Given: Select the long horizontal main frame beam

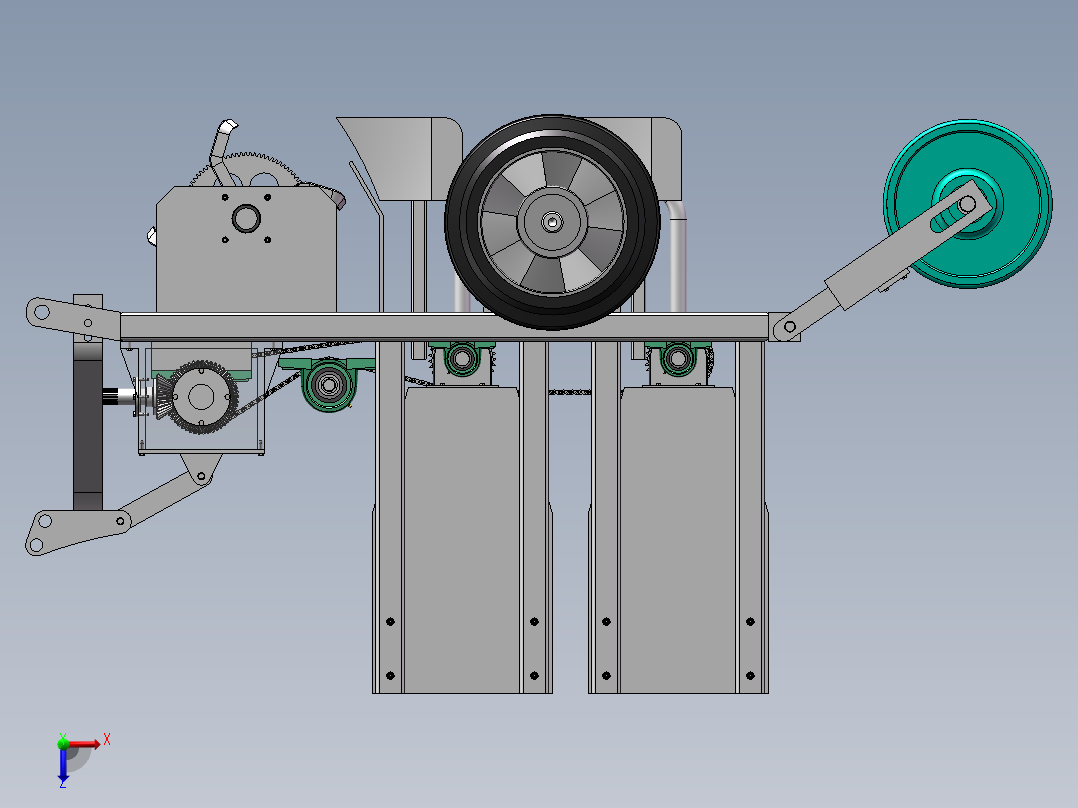Looking at the screenshot, I should (x=443, y=326).
